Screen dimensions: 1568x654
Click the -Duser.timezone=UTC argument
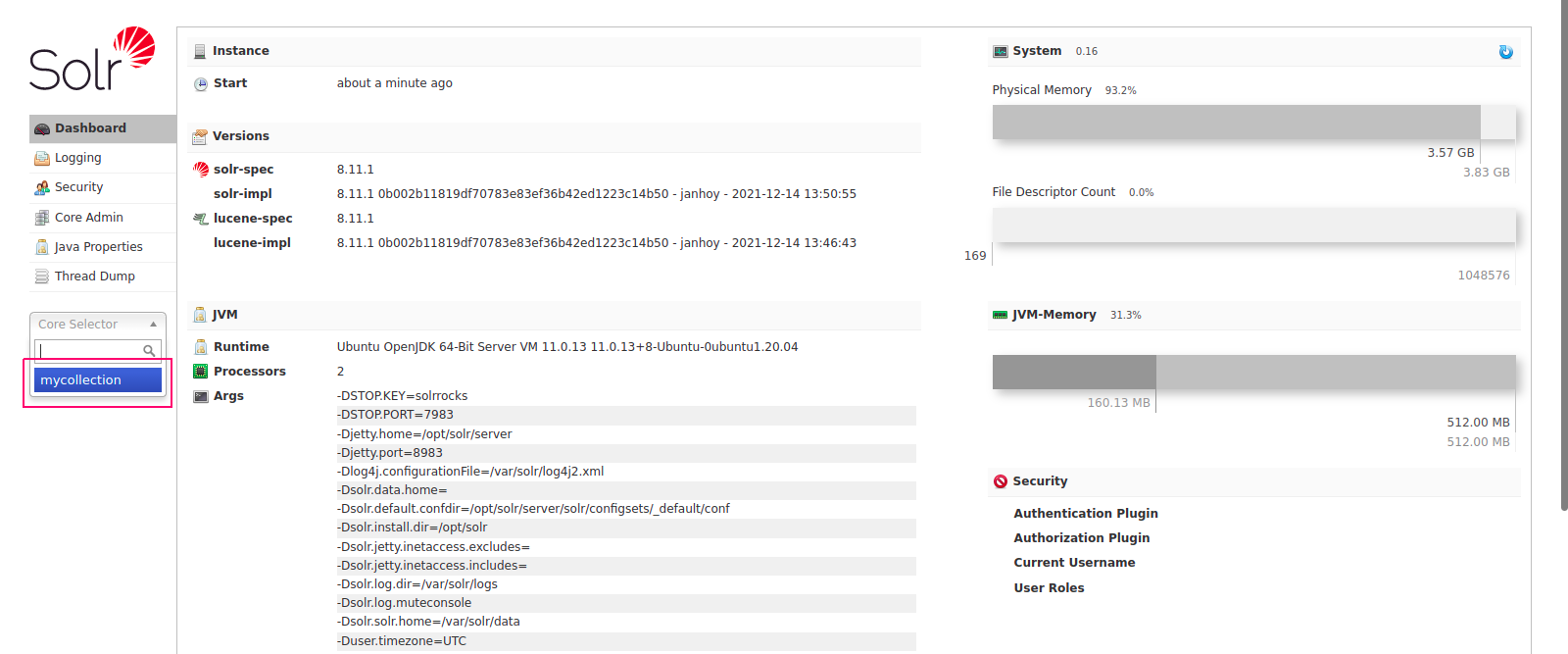[x=402, y=641]
